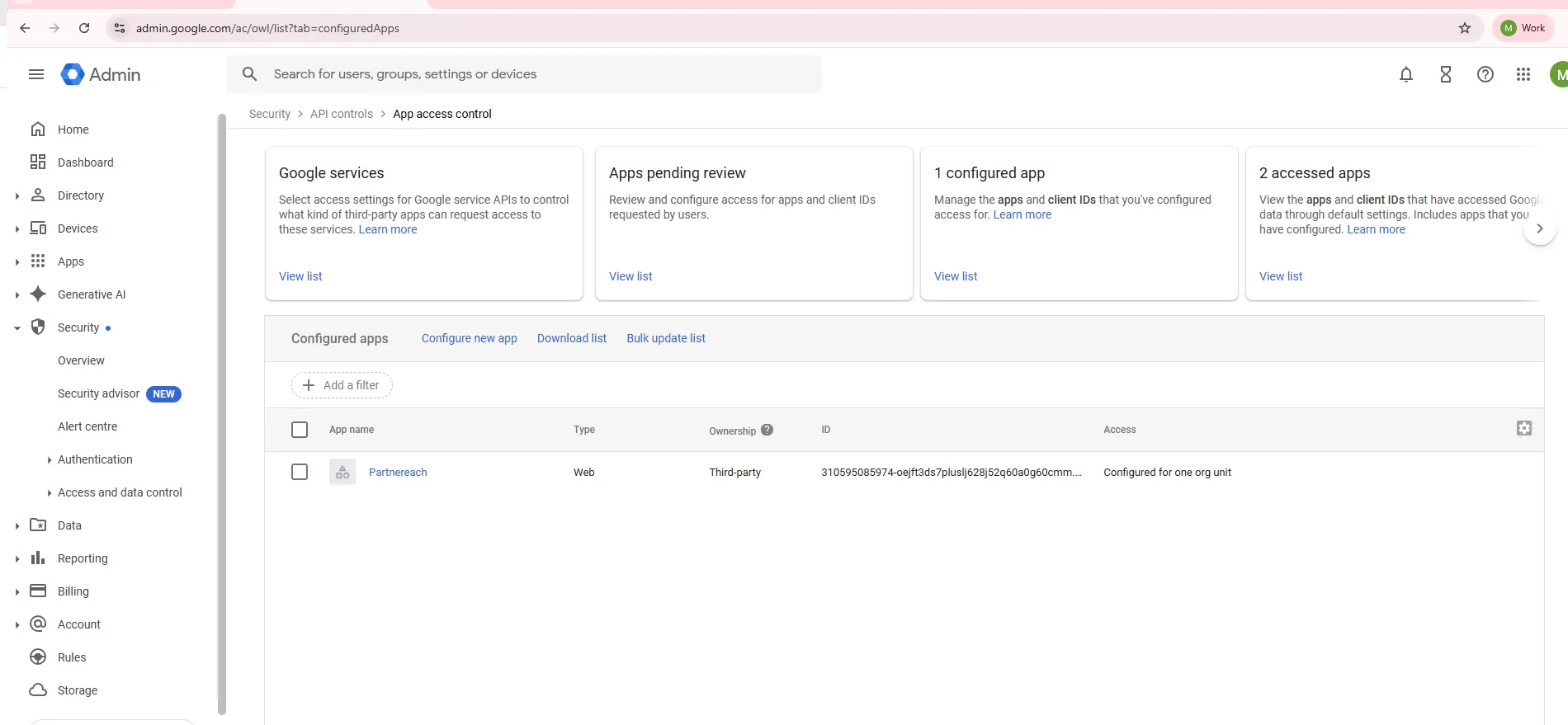Collapse the Security menu
This screenshot has height=725, width=1568.
coord(17,327)
